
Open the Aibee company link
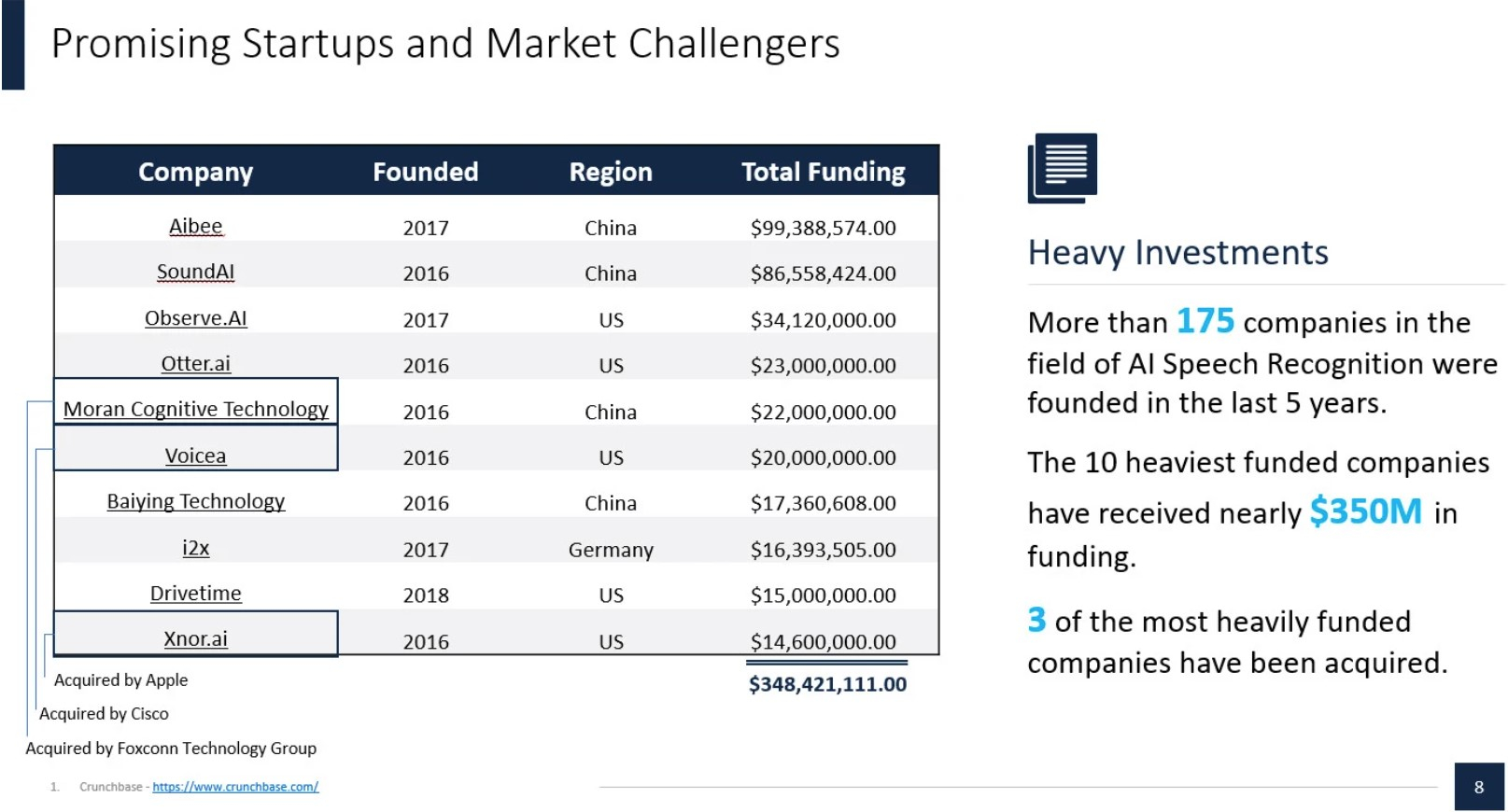pyautogui.click(x=196, y=226)
